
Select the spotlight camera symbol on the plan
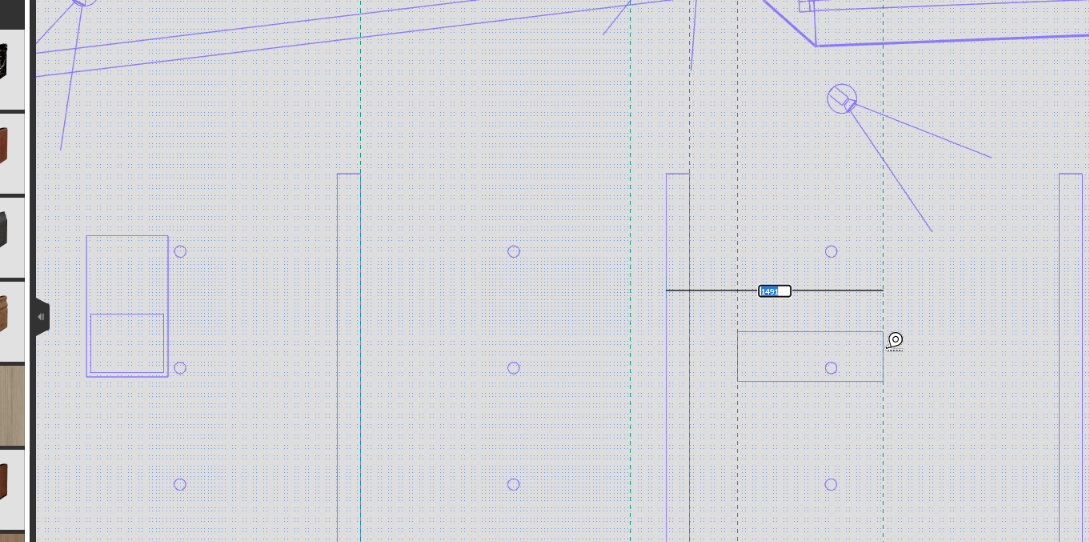coord(842,99)
